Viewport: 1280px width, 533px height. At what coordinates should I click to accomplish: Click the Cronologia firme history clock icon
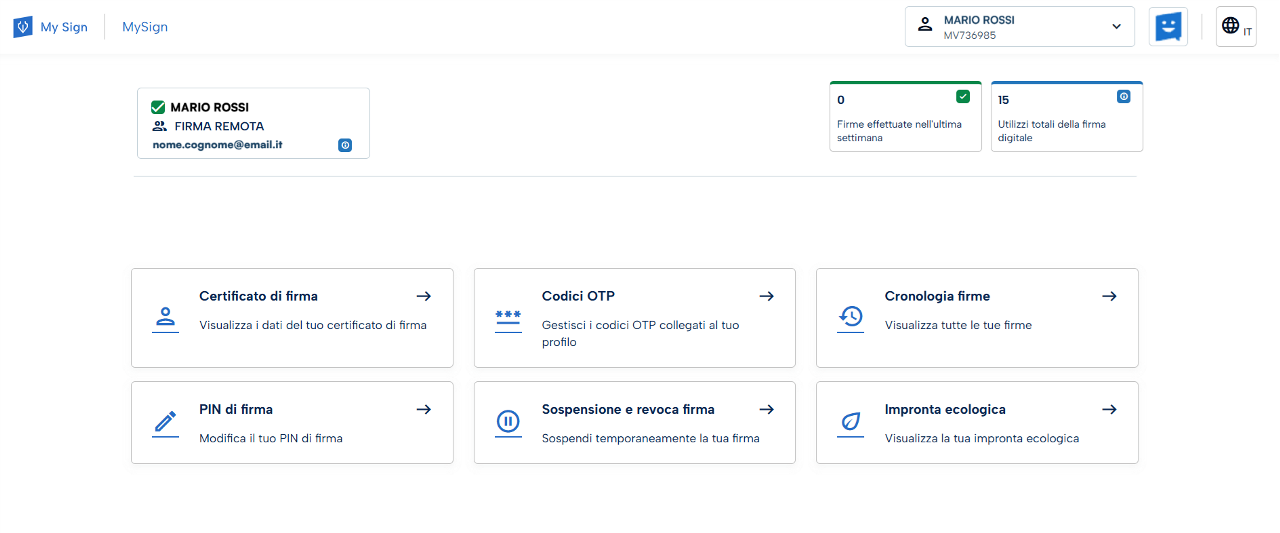pos(850,318)
